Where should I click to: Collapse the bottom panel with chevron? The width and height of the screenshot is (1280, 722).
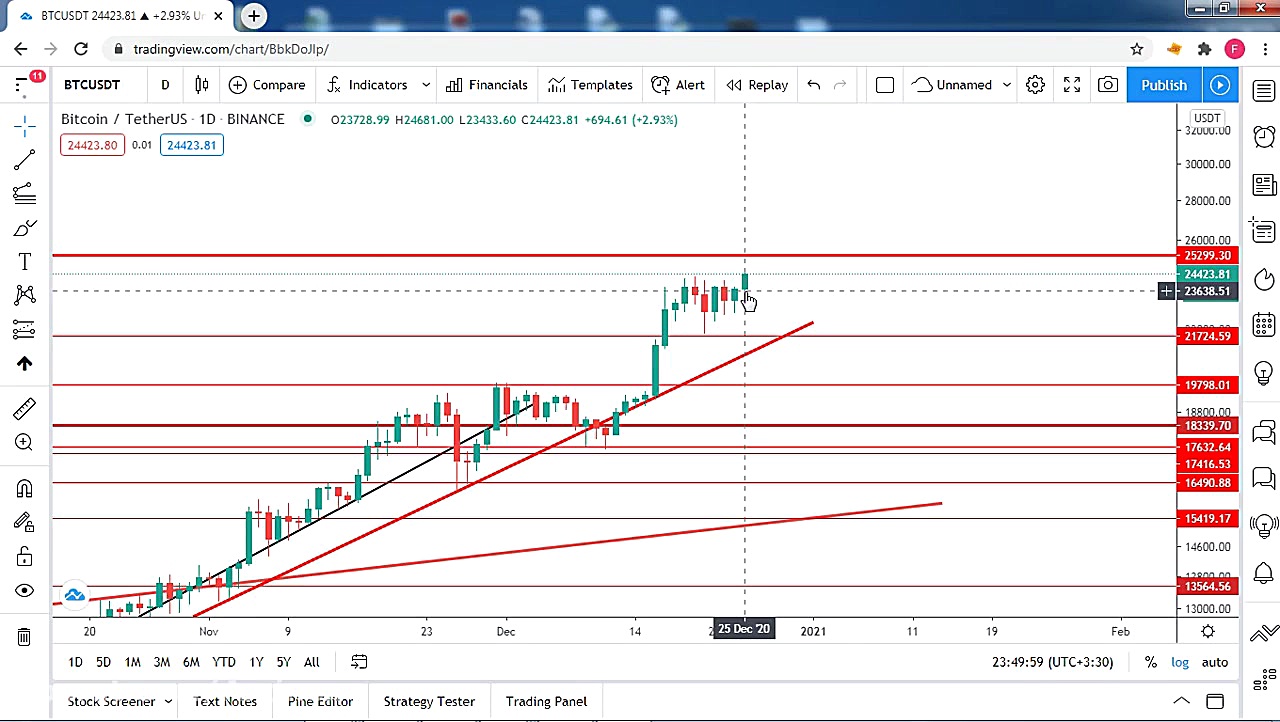point(1181,701)
